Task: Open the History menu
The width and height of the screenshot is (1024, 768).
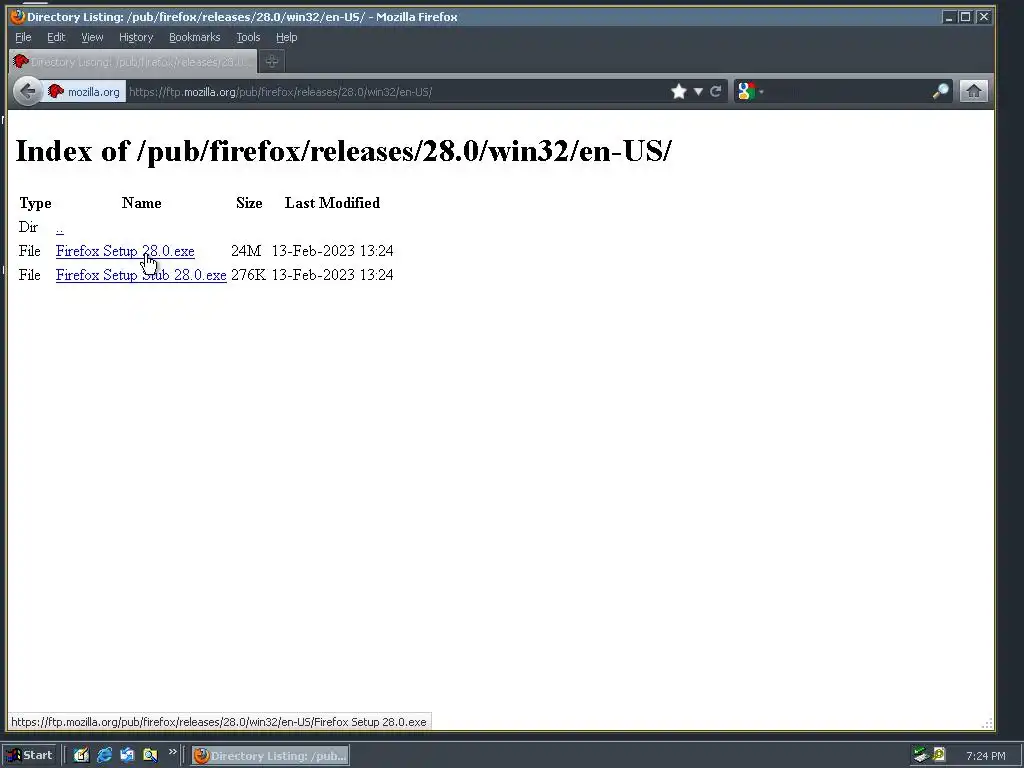Action: tap(136, 37)
